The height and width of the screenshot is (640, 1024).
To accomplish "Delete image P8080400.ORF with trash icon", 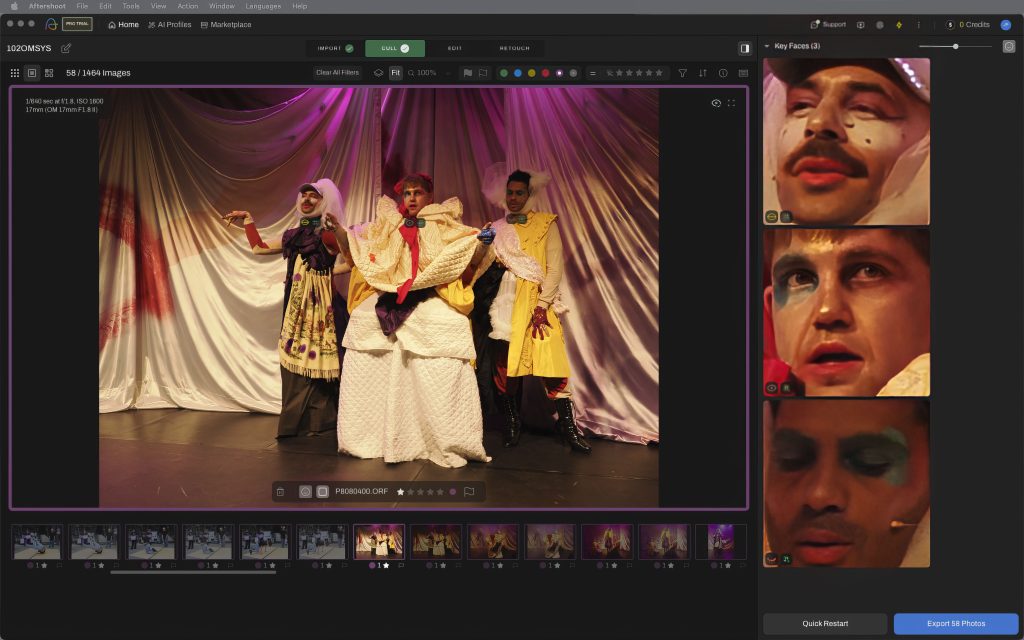I will click(280, 492).
